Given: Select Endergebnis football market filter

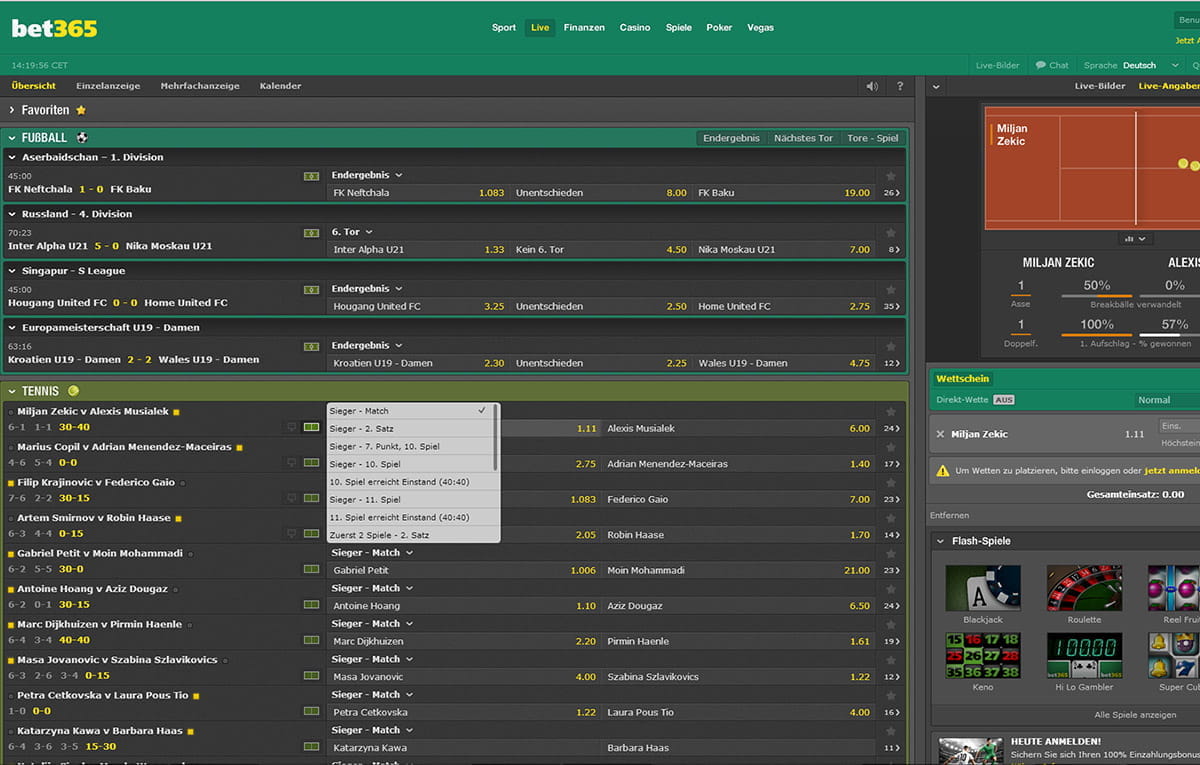Looking at the screenshot, I should tap(731, 138).
